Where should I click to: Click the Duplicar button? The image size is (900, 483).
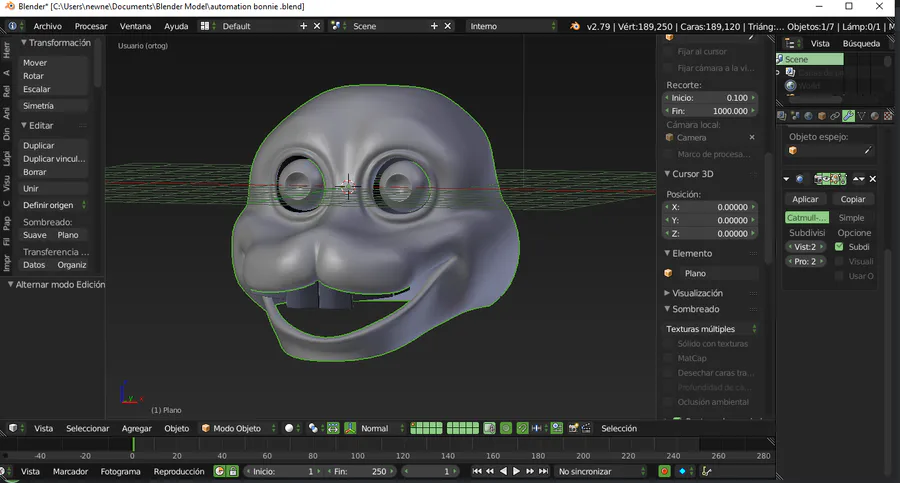[x=53, y=146]
